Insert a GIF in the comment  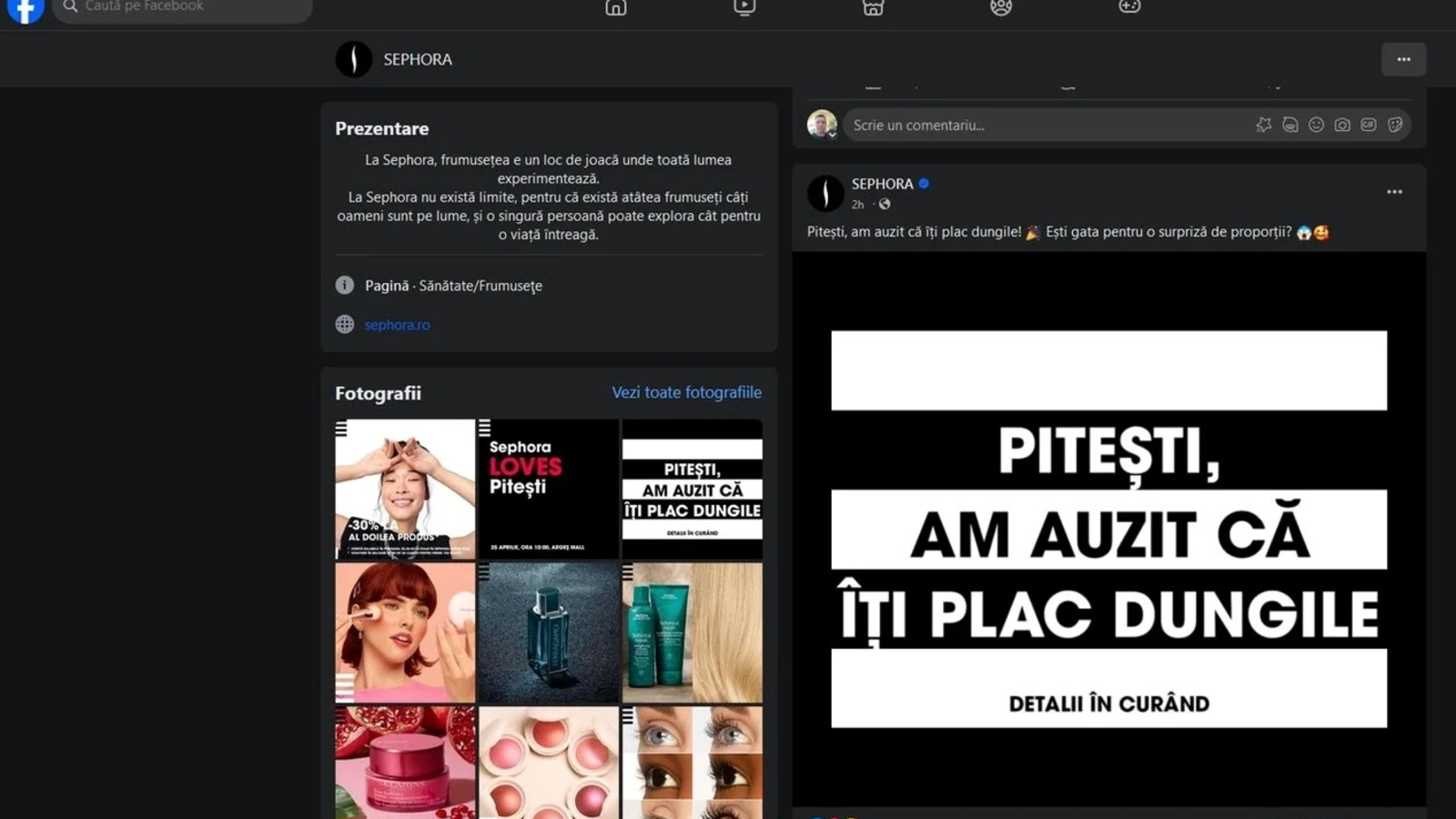click(x=1369, y=125)
